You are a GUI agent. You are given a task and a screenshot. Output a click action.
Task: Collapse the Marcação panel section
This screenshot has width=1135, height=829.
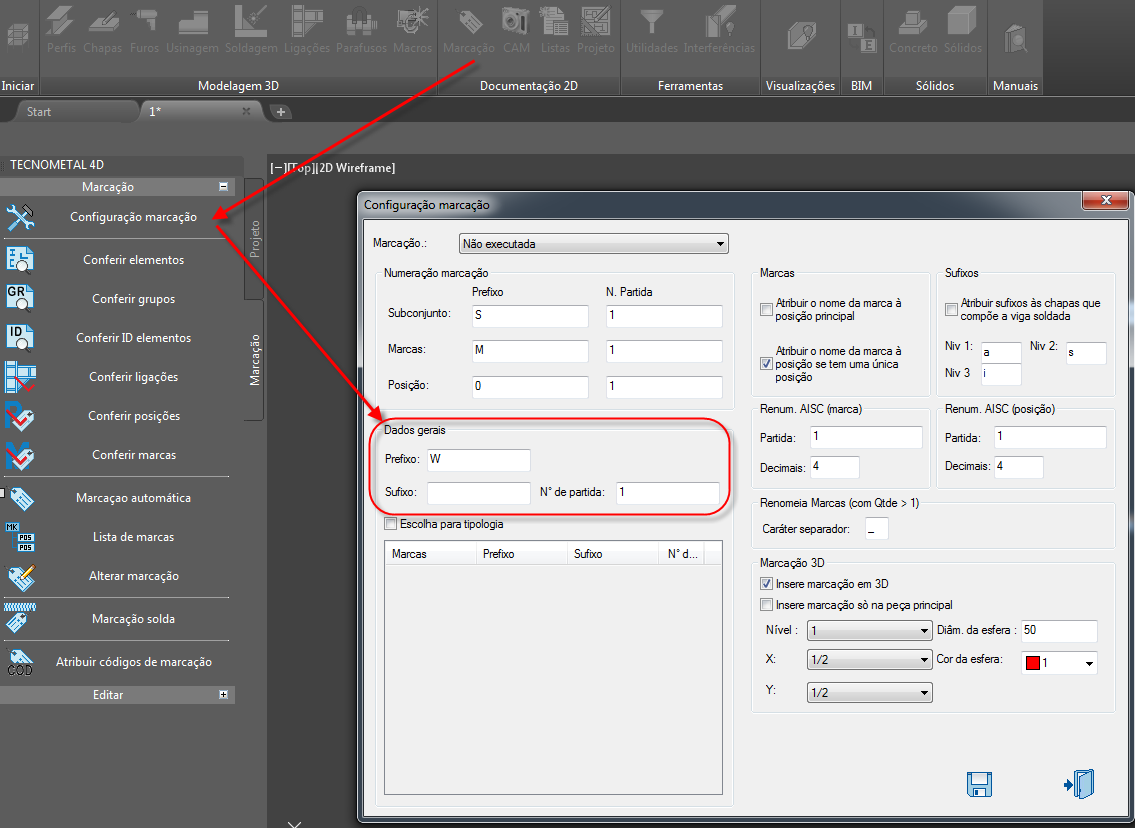pos(223,187)
